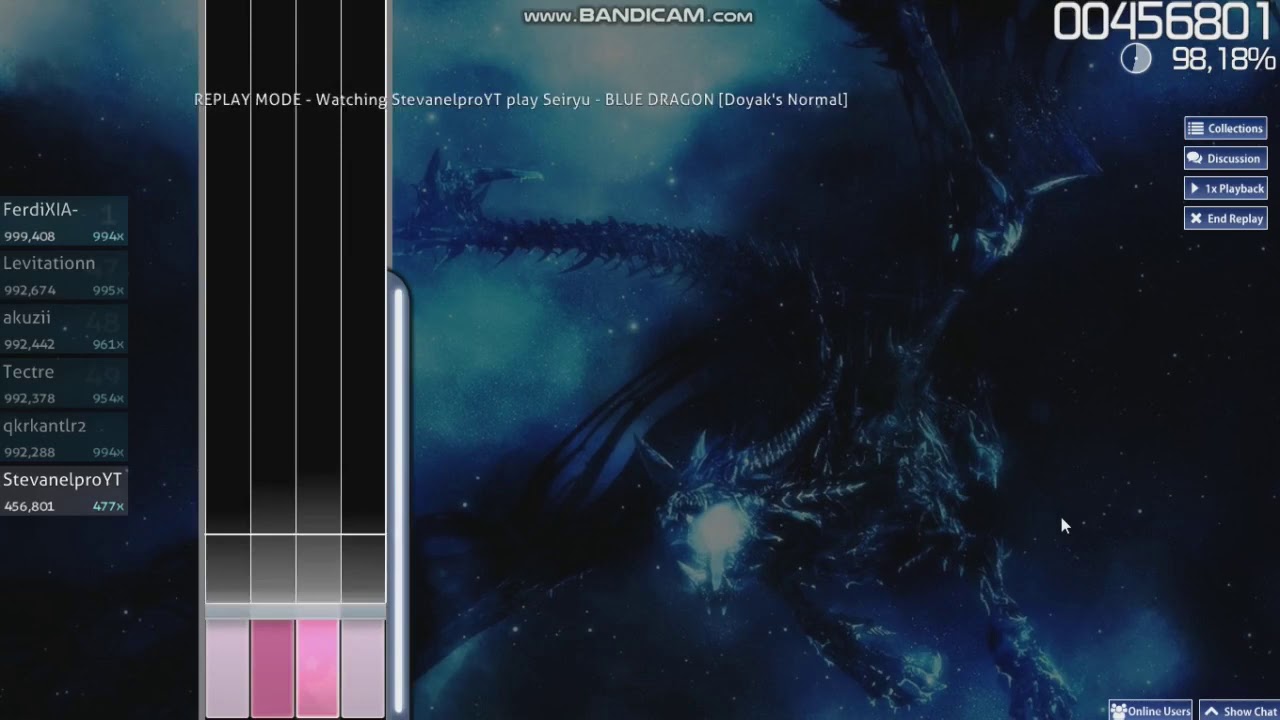This screenshot has width=1280, height=720.
Task: Click the Online Users people icon
Action: point(1118,711)
